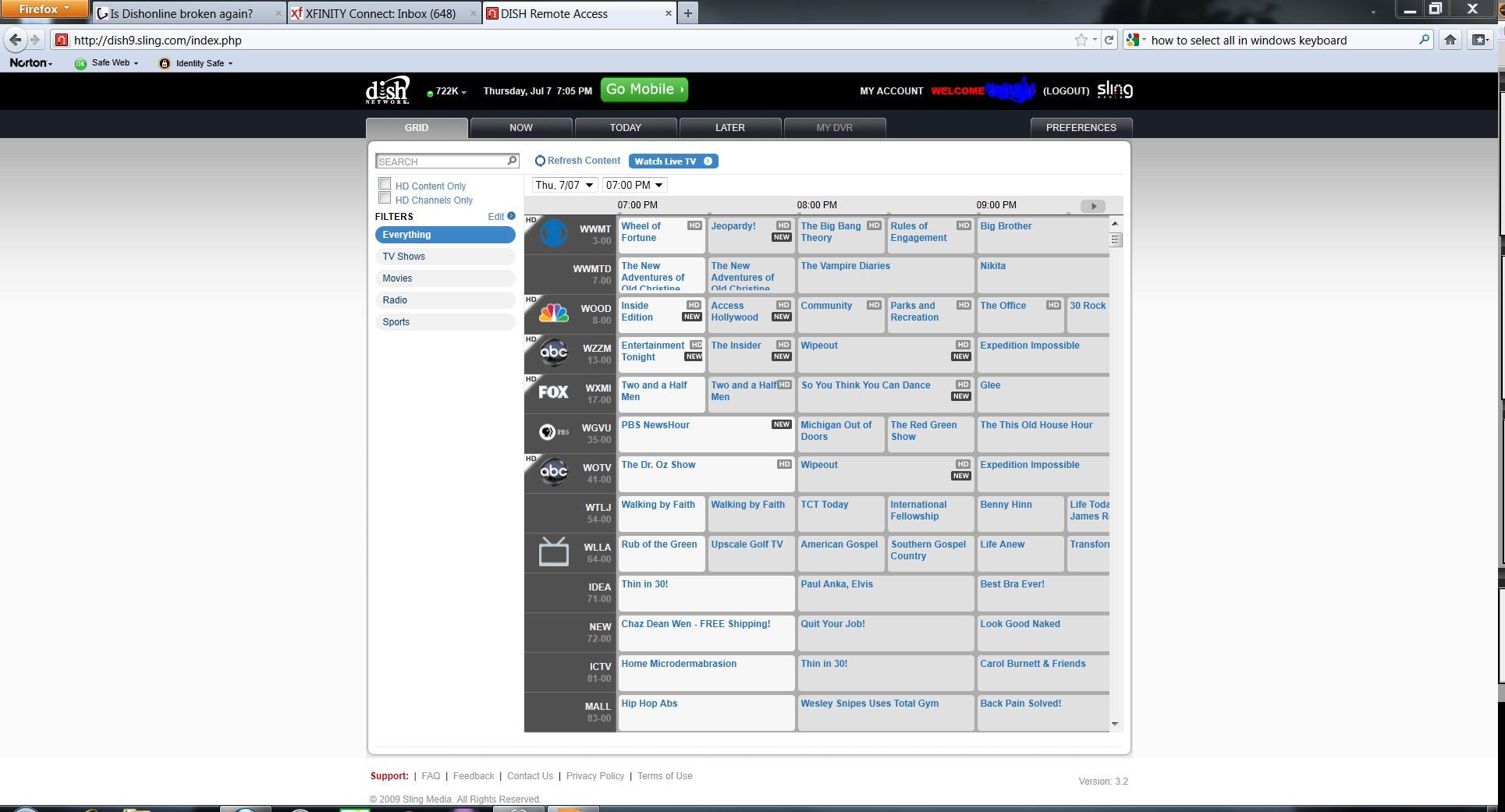1505x812 pixels.
Task: Select the Everything filter
Action: 445,235
